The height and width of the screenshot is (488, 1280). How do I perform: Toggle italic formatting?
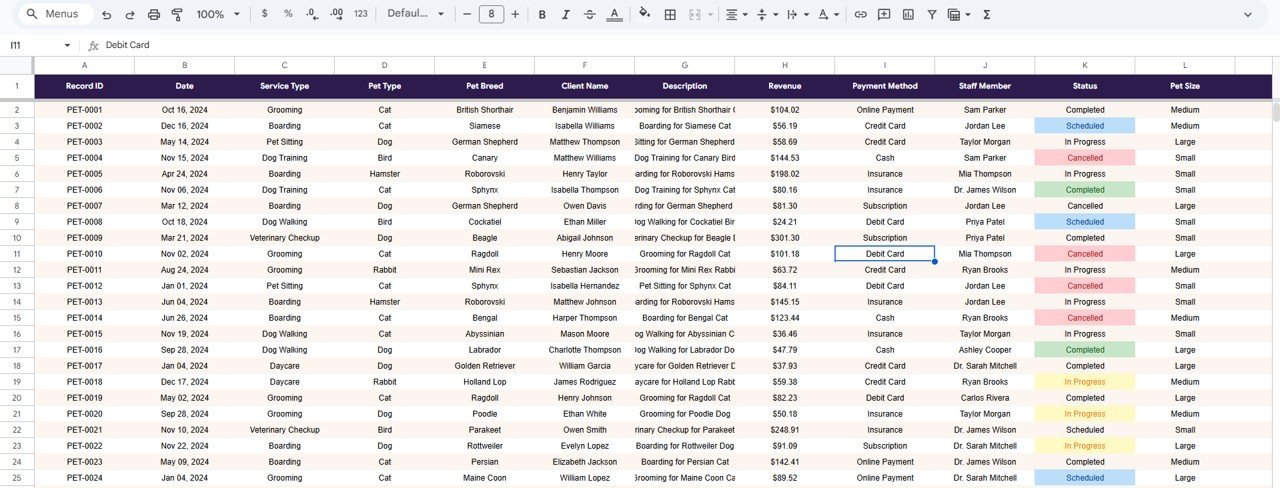tap(565, 15)
